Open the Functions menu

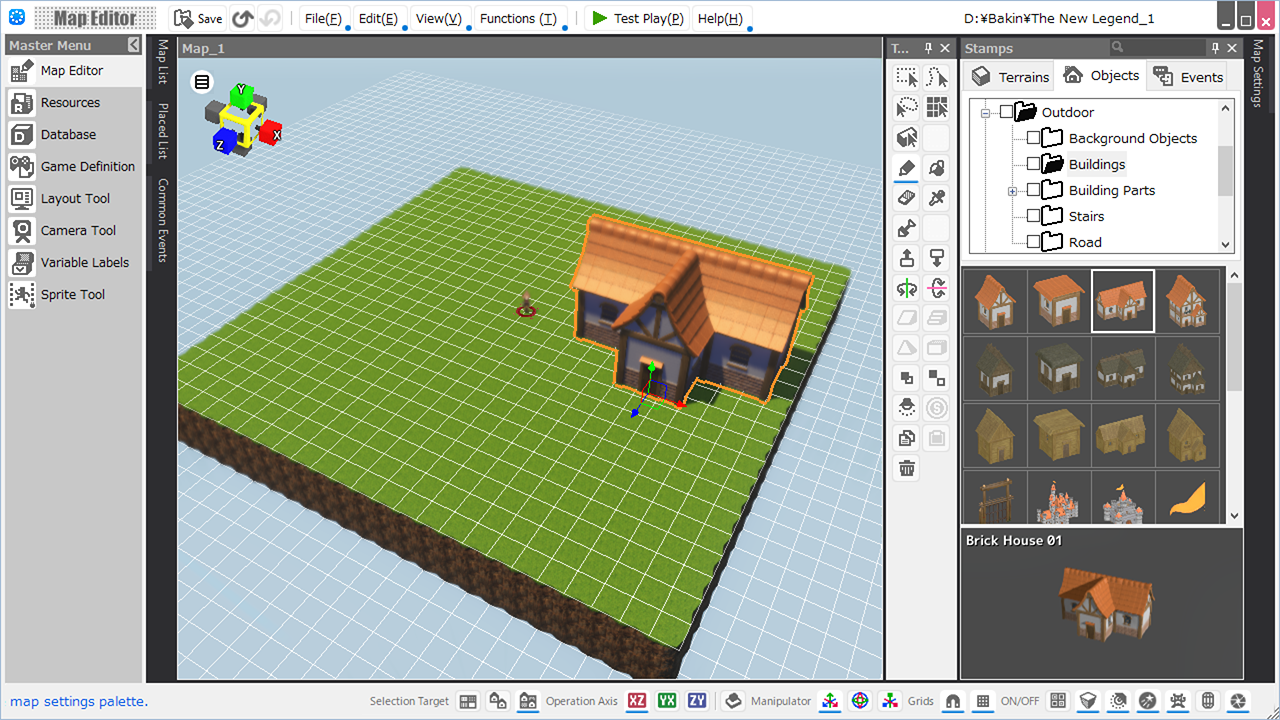tap(518, 18)
